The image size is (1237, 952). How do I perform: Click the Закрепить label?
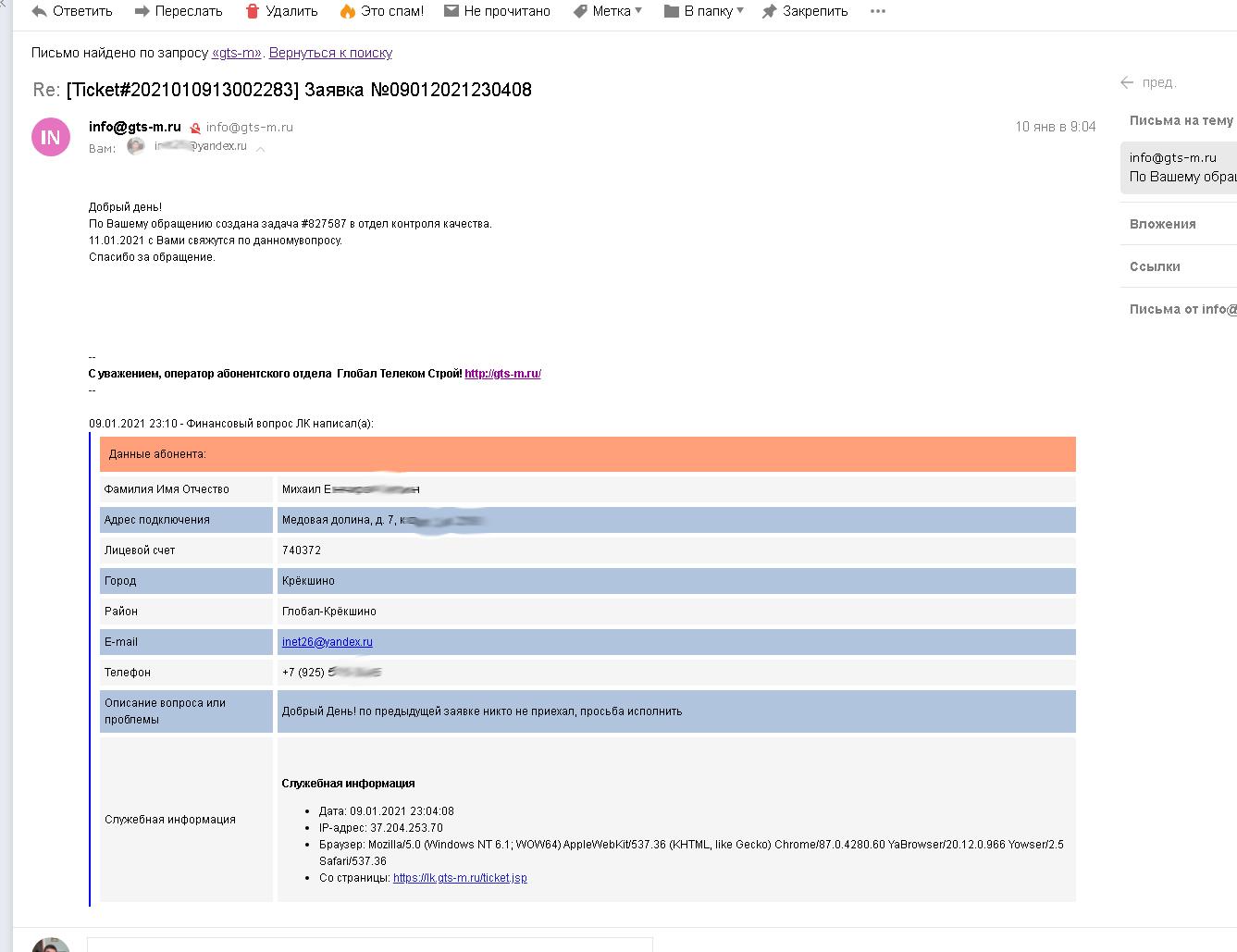coord(815,11)
